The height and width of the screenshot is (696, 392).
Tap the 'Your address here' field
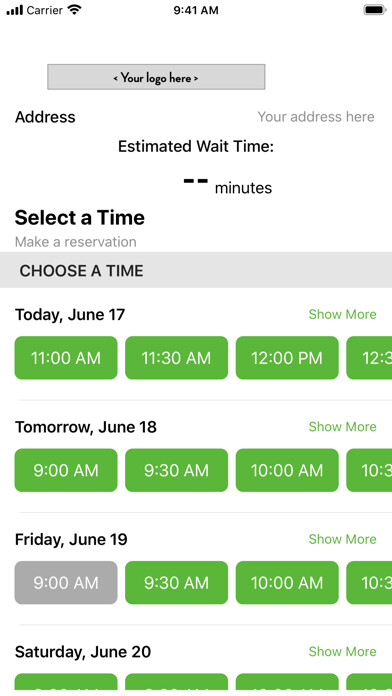point(316,117)
